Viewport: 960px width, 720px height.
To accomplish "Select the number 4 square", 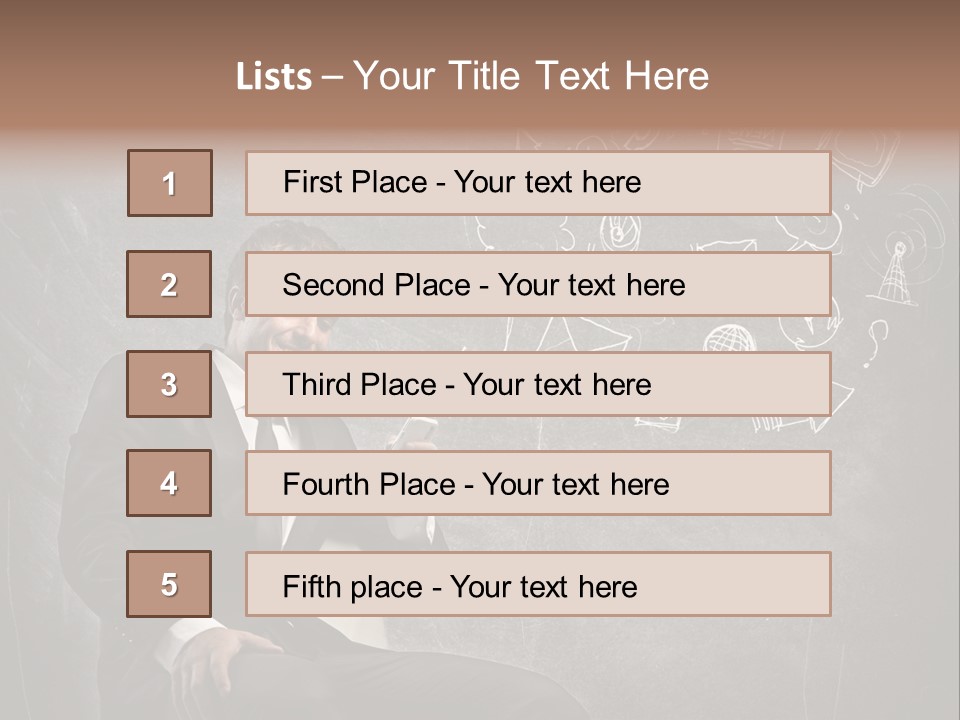I will 169,483.
